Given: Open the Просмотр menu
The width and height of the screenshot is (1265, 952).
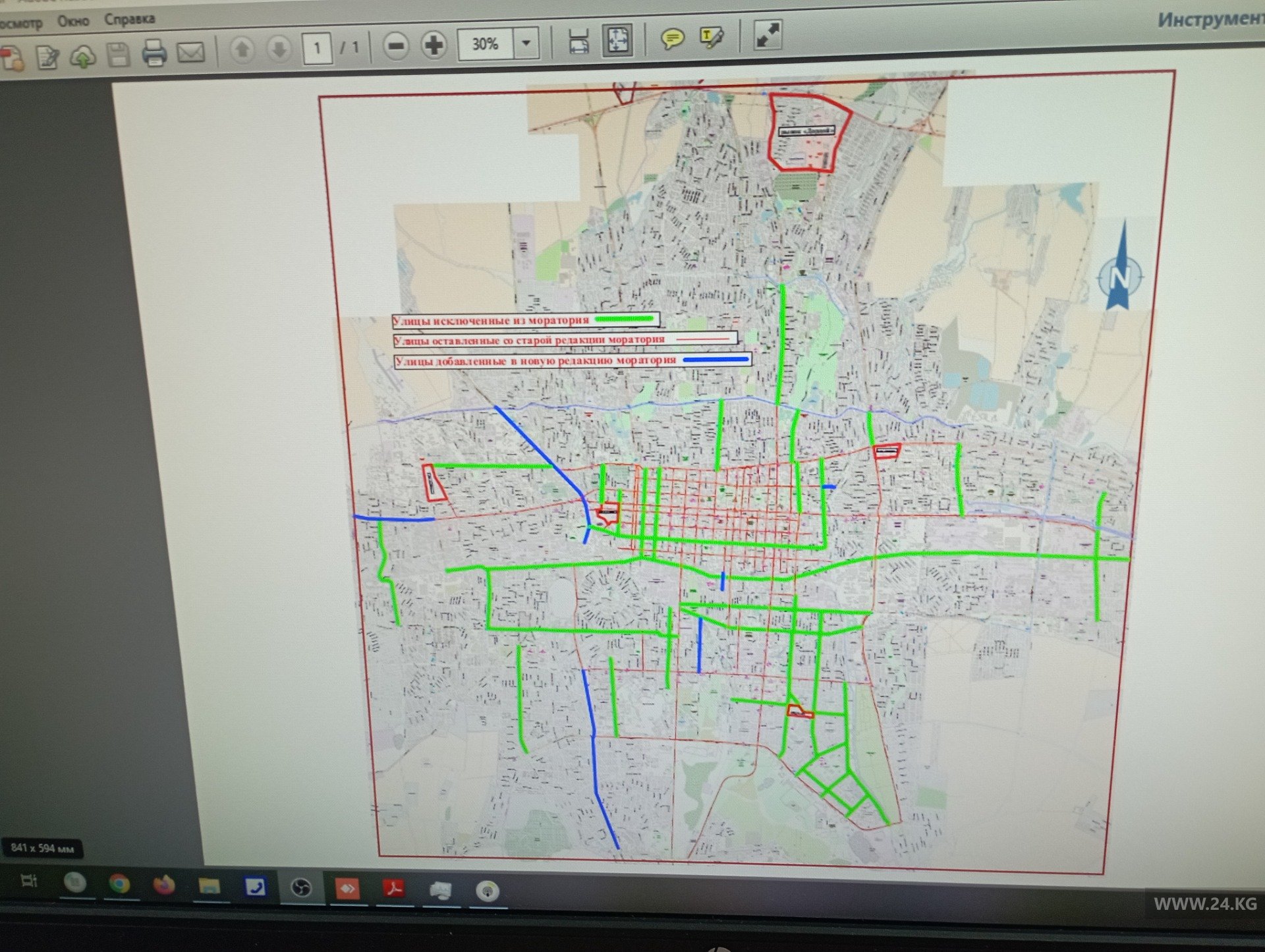Looking at the screenshot, I should coord(20,23).
